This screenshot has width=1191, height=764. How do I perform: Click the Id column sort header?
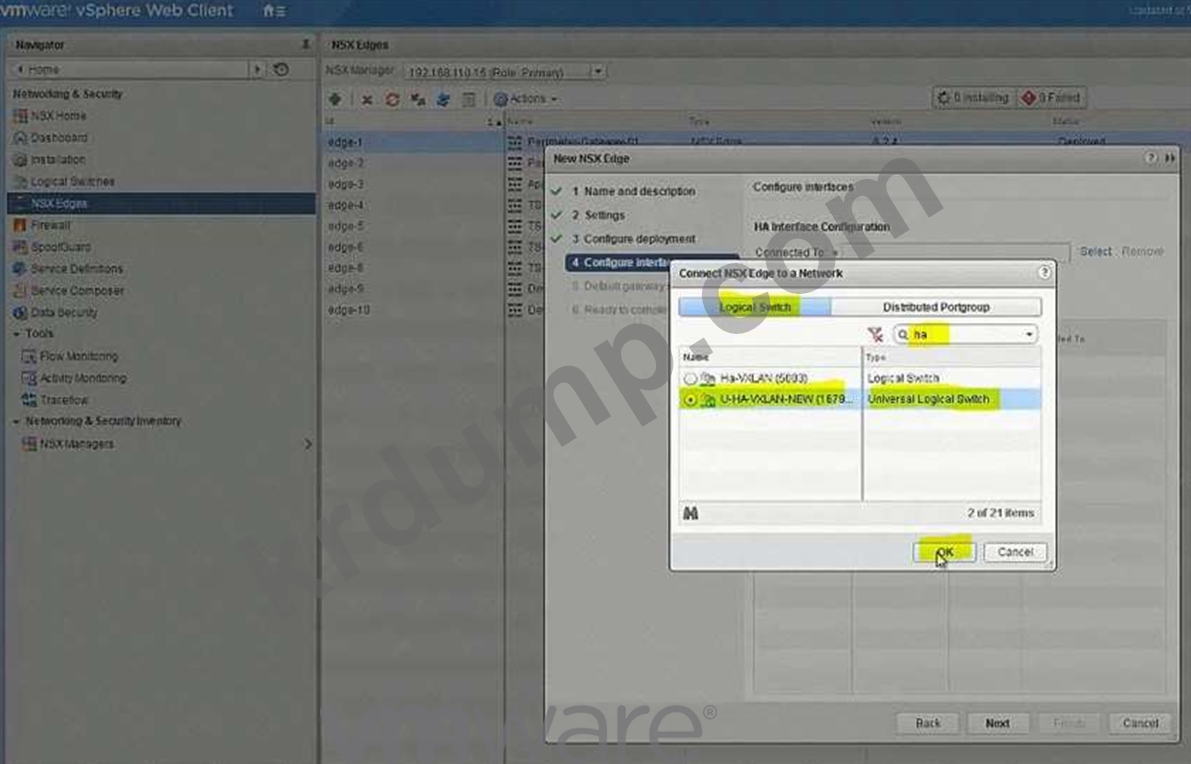(413, 122)
